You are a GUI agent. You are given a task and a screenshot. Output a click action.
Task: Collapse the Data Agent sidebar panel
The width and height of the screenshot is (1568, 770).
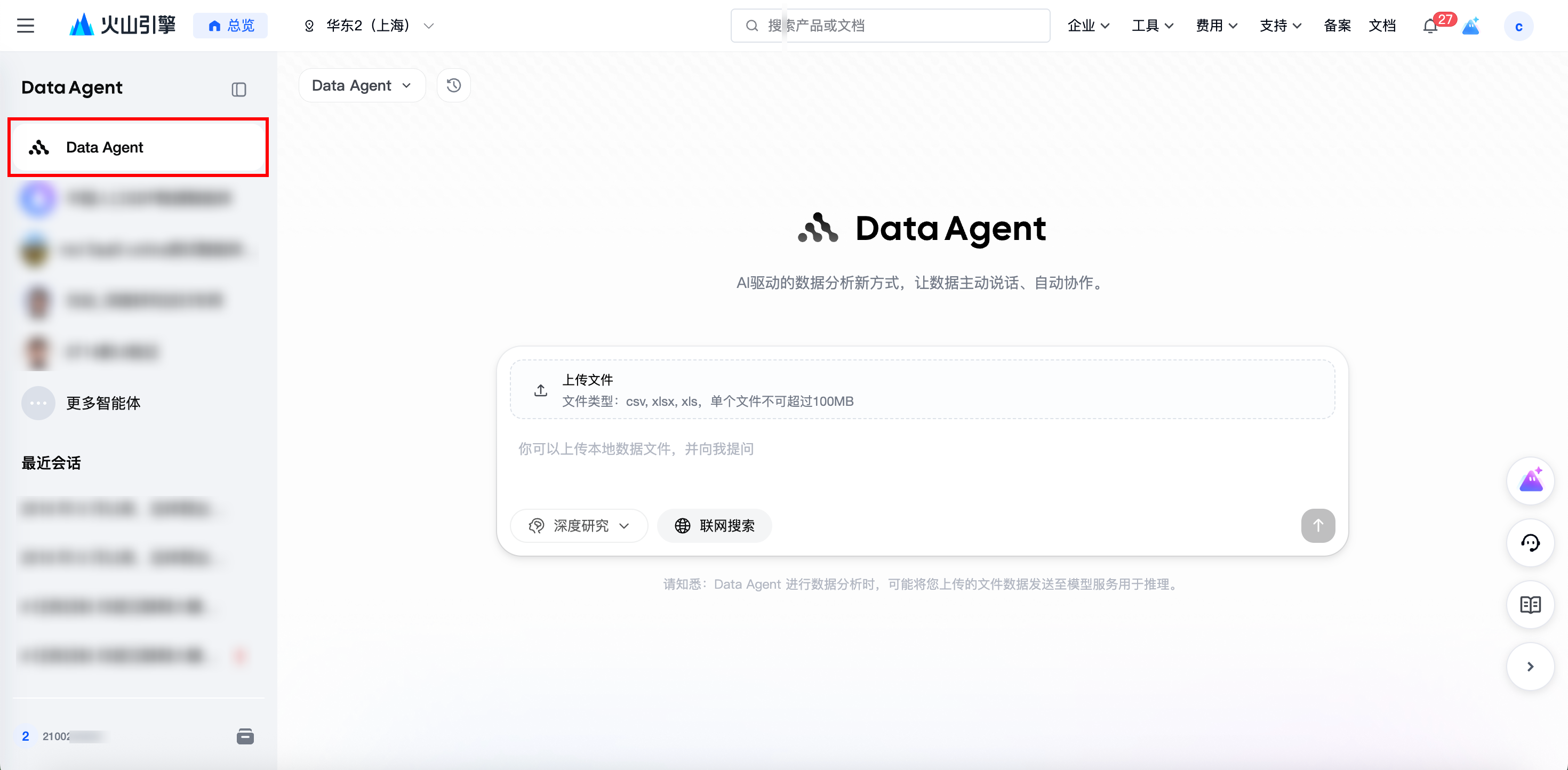pos(238,90)
